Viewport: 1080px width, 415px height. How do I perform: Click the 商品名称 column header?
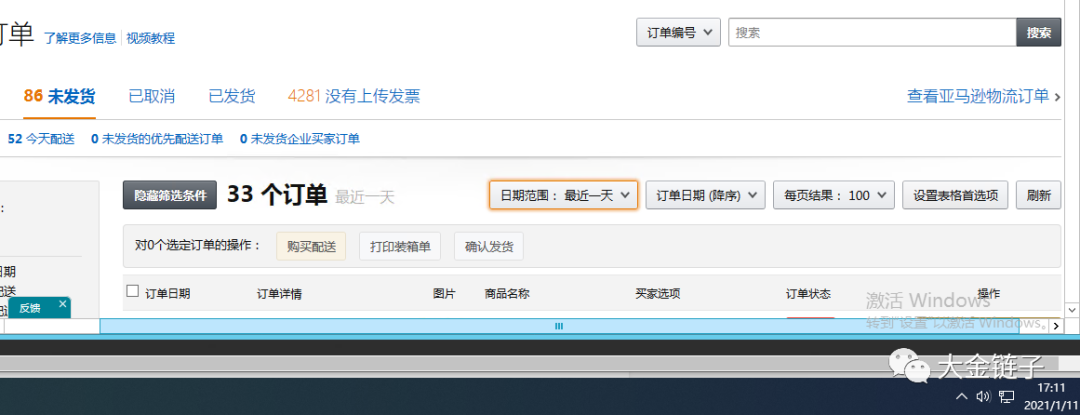[507, 294]
